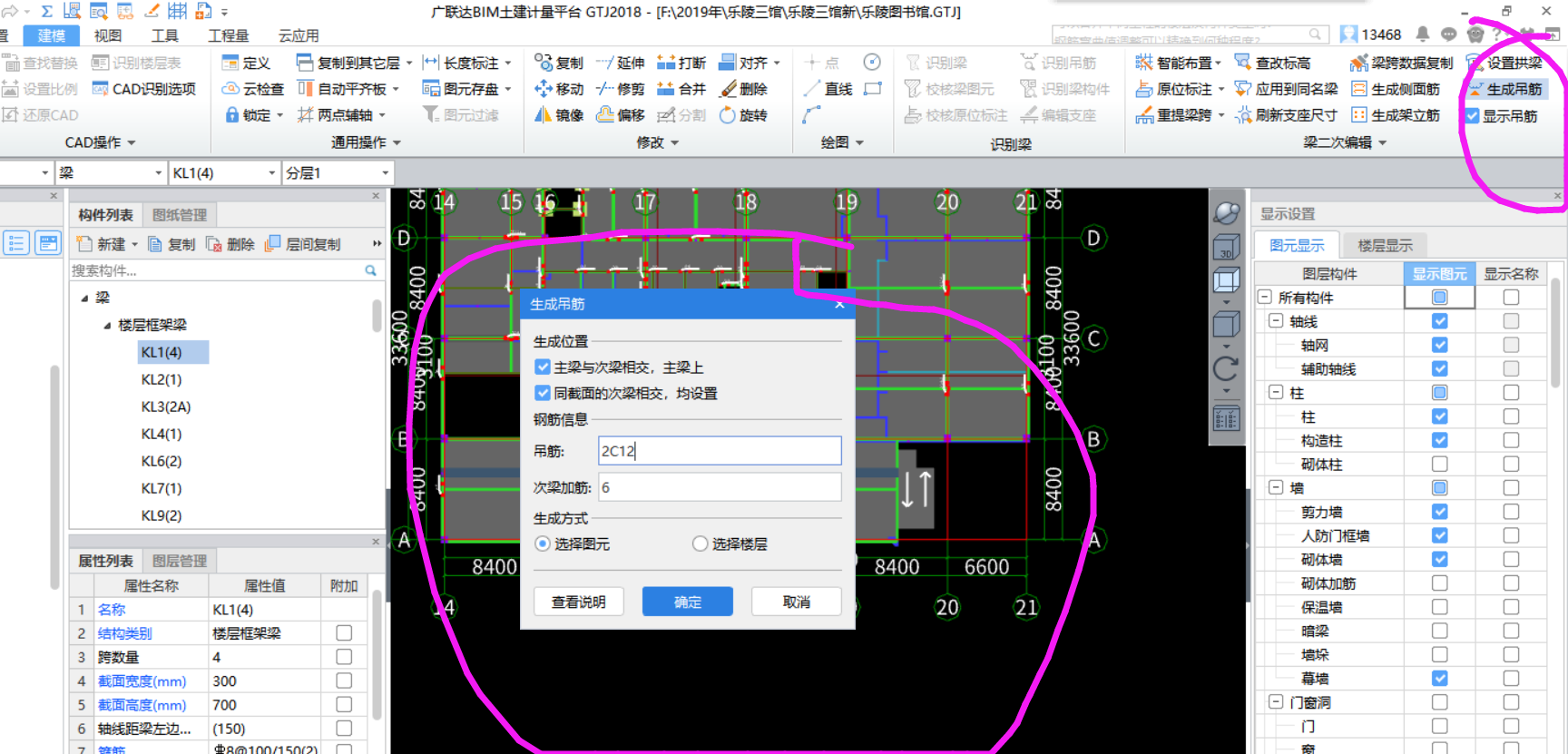This screenshot has height=754, width=1568.
Task: Open the KL1(4) component dropdown
Action: click(272, 172)
